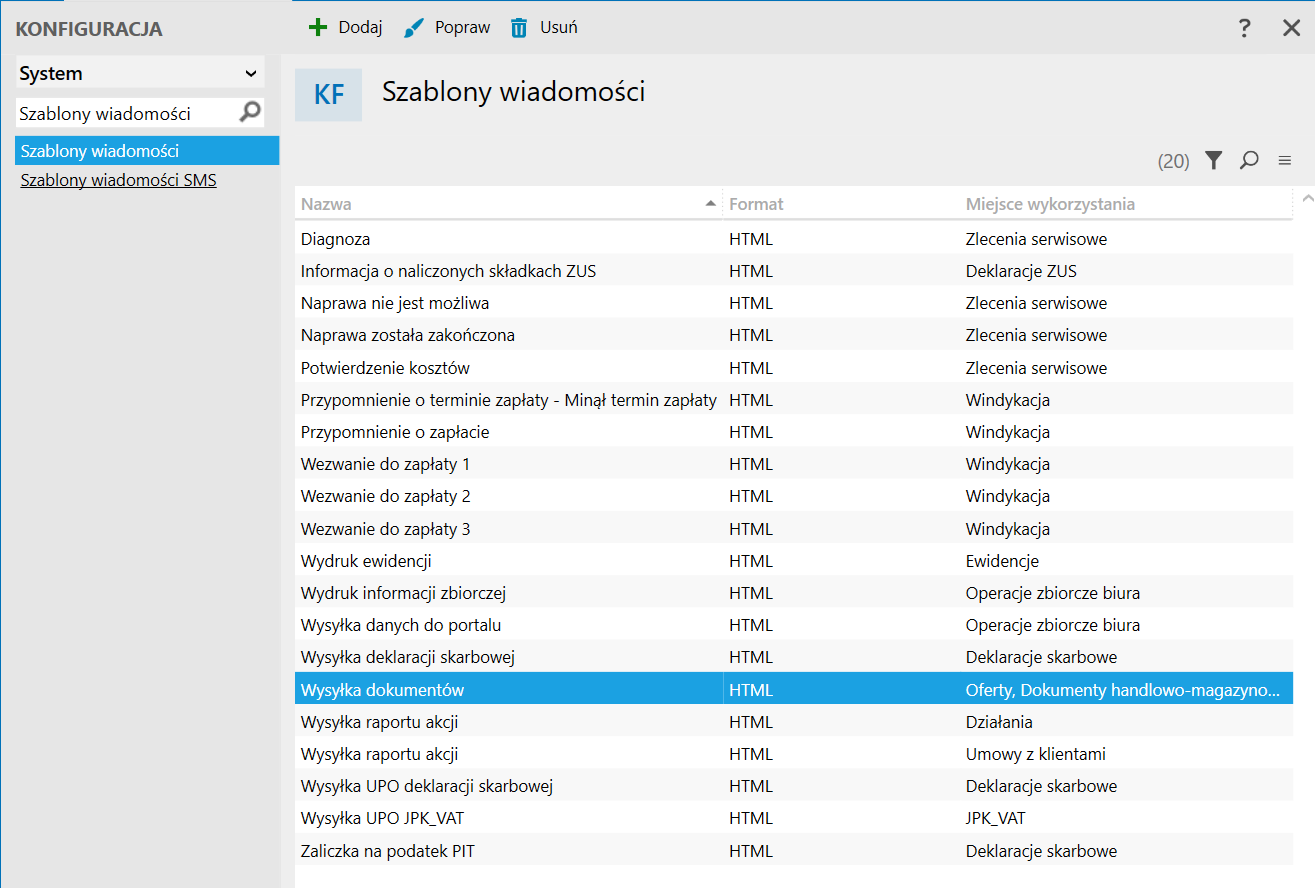
Task: Click the Format column header
Action: [x=756, y=204]
